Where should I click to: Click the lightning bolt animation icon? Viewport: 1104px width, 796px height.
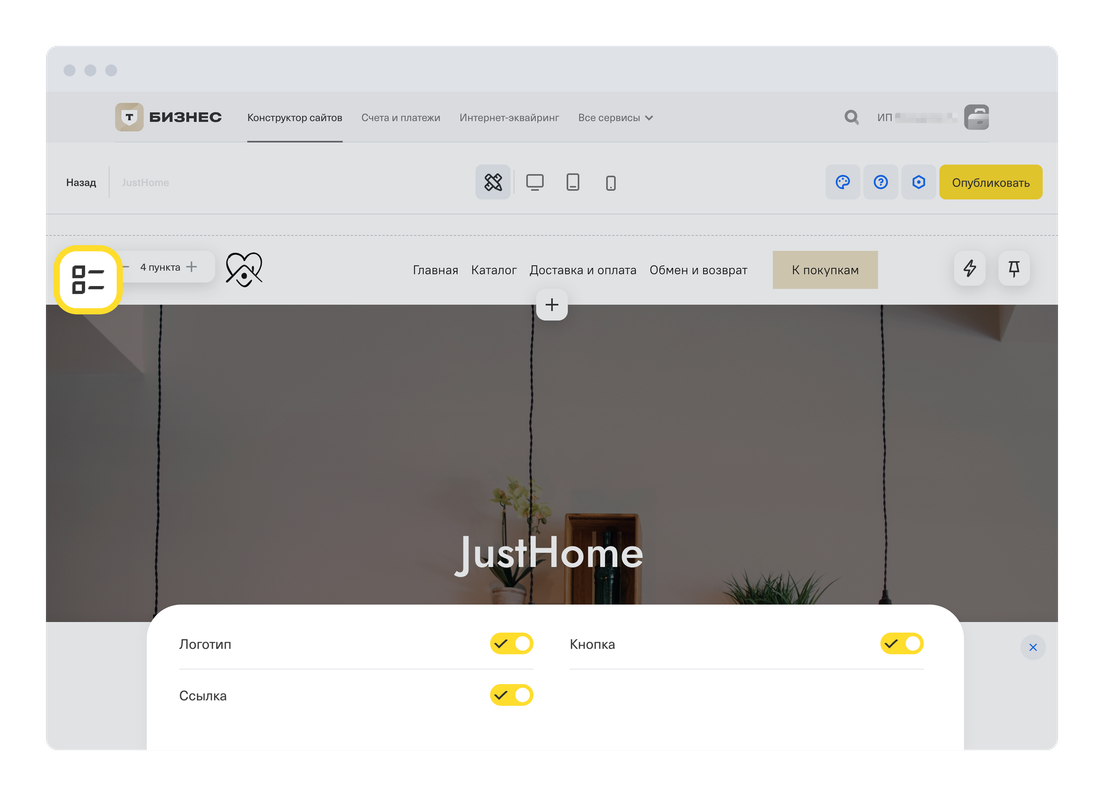pyautogui.click(x=969, y=268)
